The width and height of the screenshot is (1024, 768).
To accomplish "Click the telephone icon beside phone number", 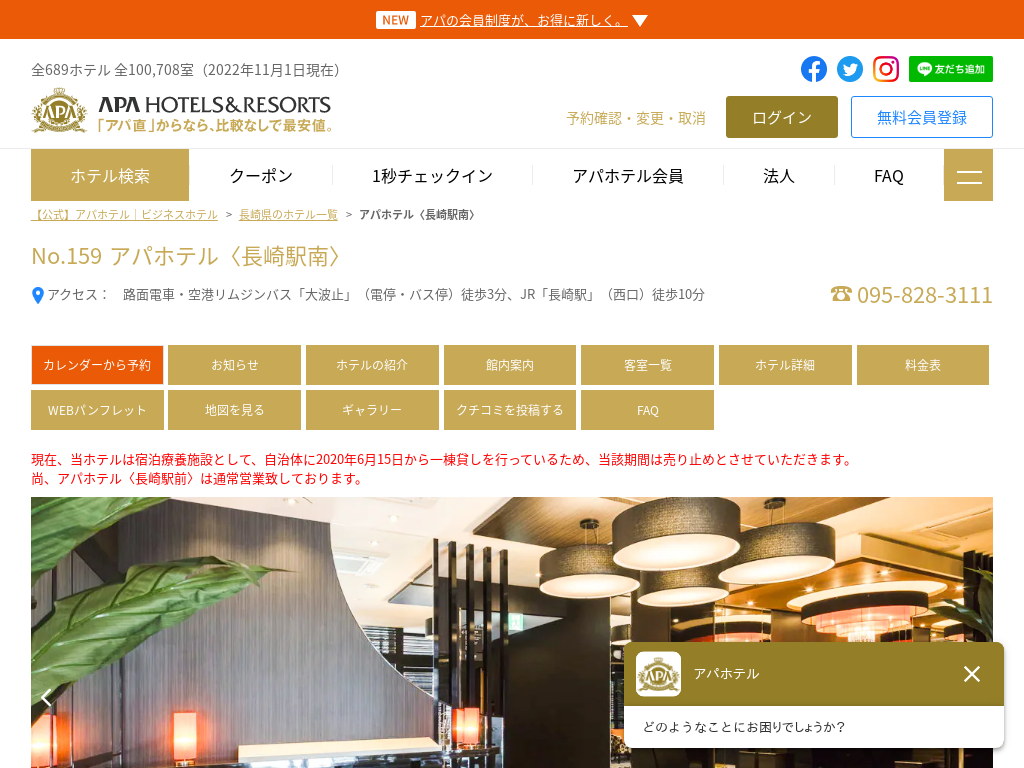I will tap(841, 294).
